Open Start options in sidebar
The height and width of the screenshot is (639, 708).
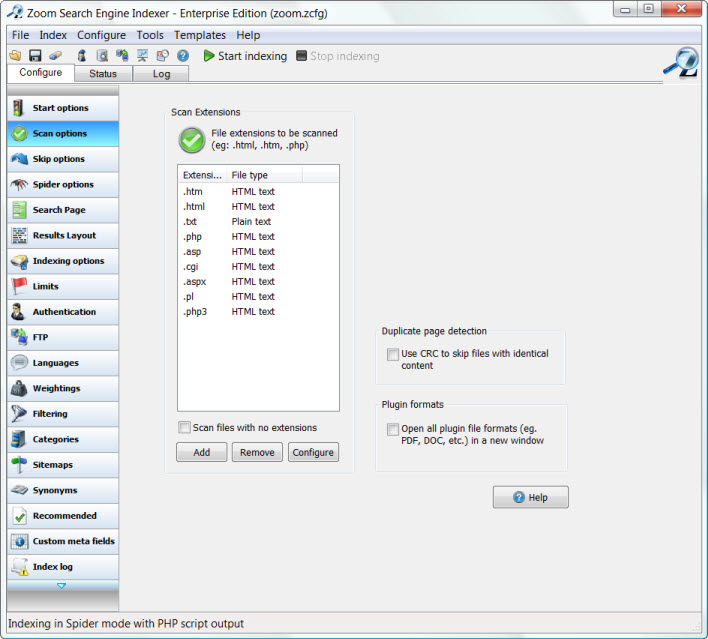click(x=63, y=108)
